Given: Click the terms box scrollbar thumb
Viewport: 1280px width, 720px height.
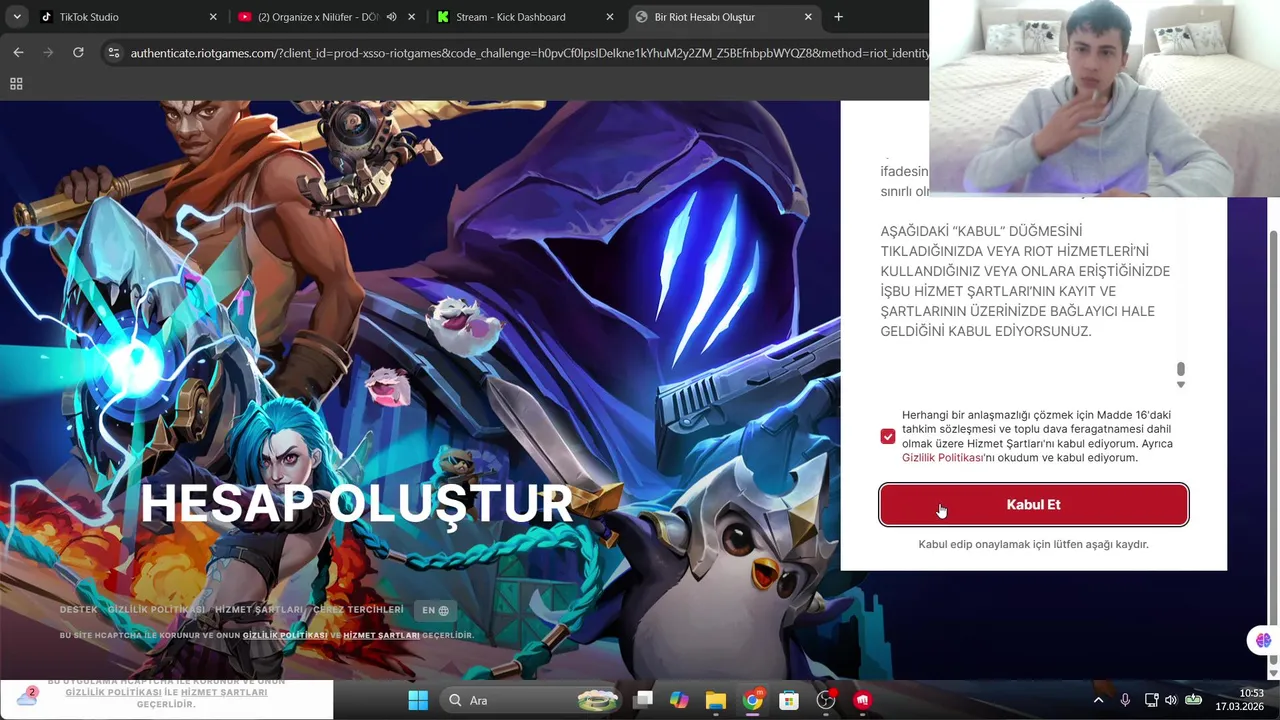Looking at the screenshot, I should (x=1181, y=369).
